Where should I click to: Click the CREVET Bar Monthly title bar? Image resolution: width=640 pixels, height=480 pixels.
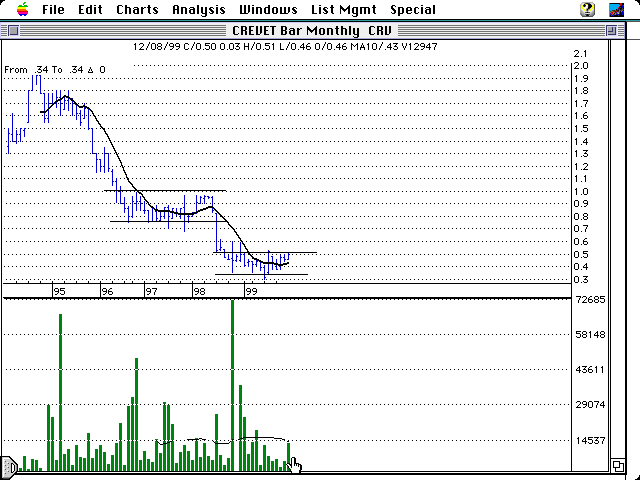(x=312, y=31)
